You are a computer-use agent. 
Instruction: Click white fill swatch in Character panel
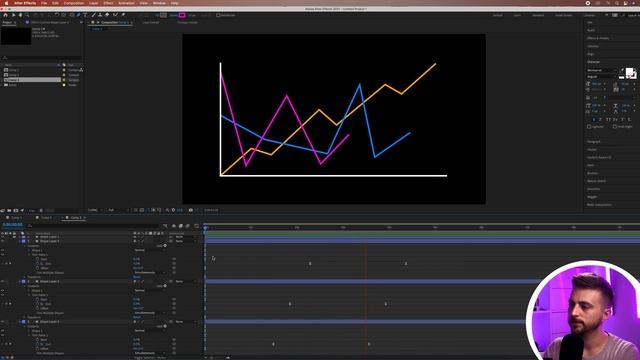(629, 72)
